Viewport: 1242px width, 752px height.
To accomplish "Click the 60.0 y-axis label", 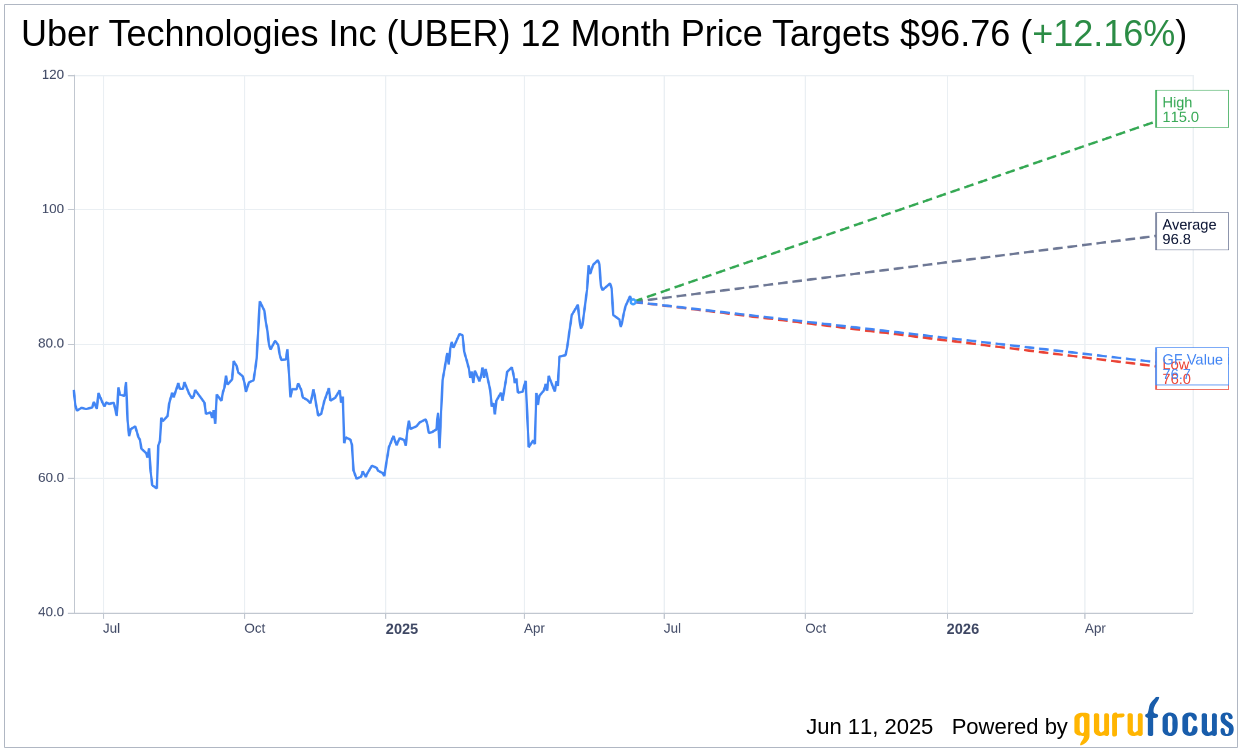I will (51, 478).
